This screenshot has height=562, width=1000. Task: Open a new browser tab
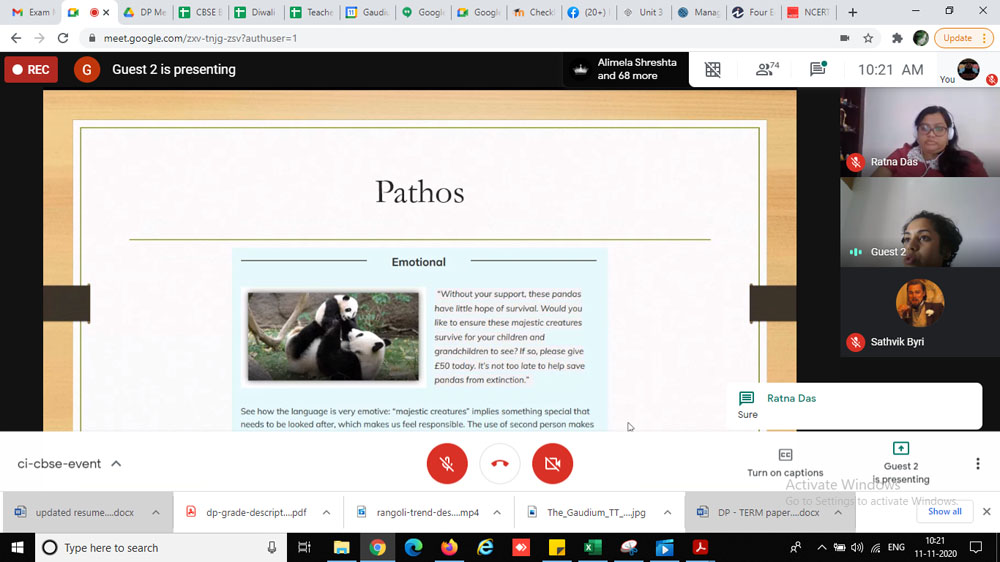click(x=853, y=12)
